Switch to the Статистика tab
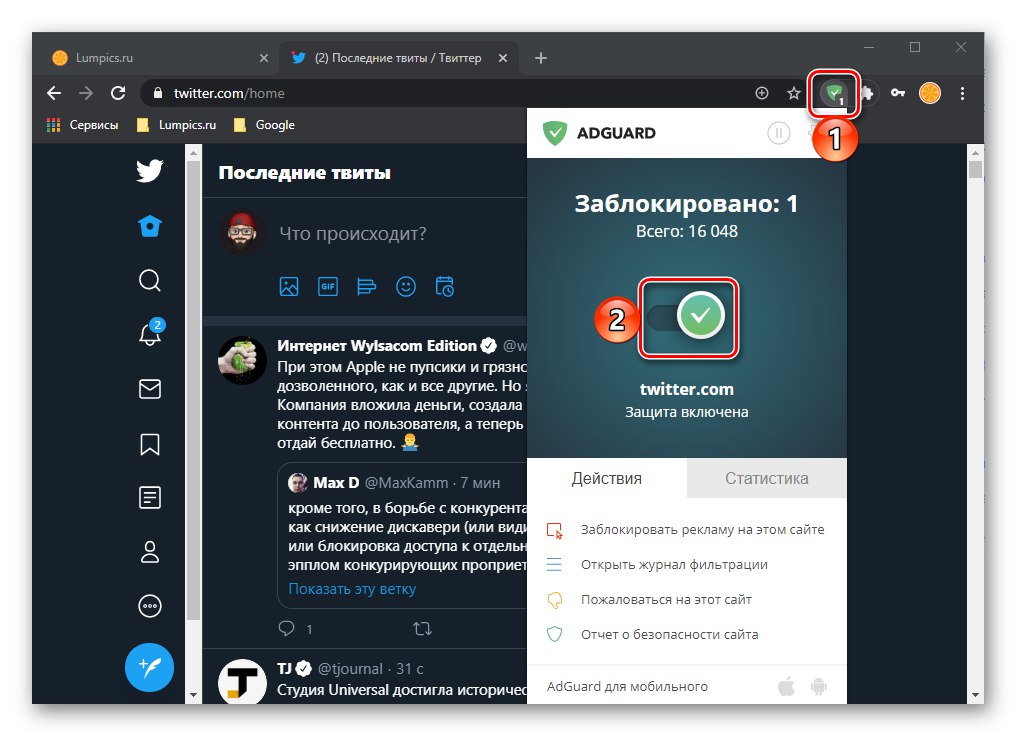The width and height of the screenshot is (1017, 736). tap(767, 479)
